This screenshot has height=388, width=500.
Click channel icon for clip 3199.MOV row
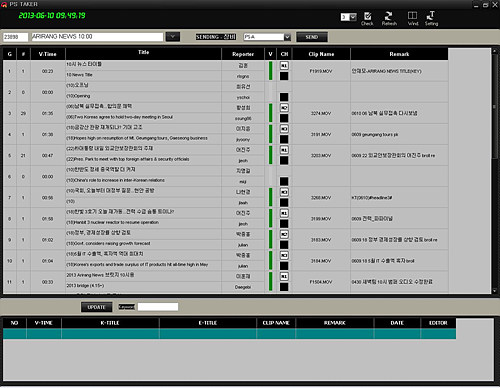point(284,213)
